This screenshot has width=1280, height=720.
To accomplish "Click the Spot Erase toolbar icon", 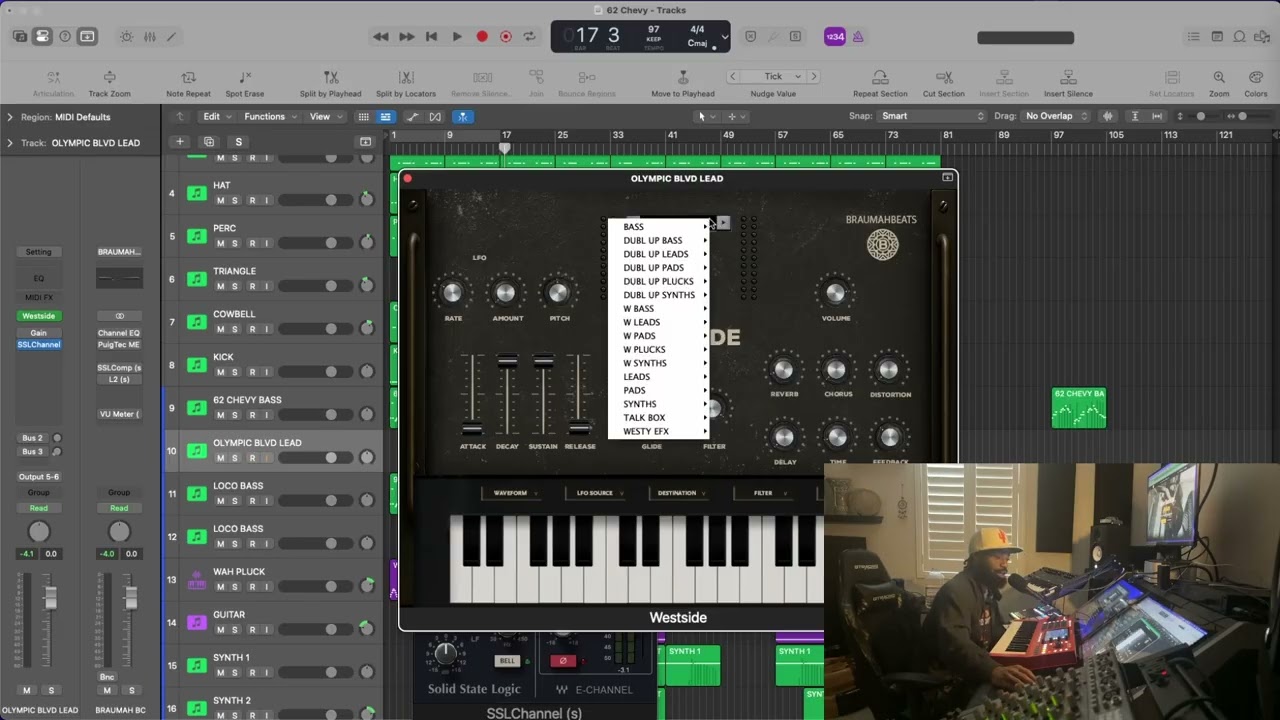I will tap(245, 77).
